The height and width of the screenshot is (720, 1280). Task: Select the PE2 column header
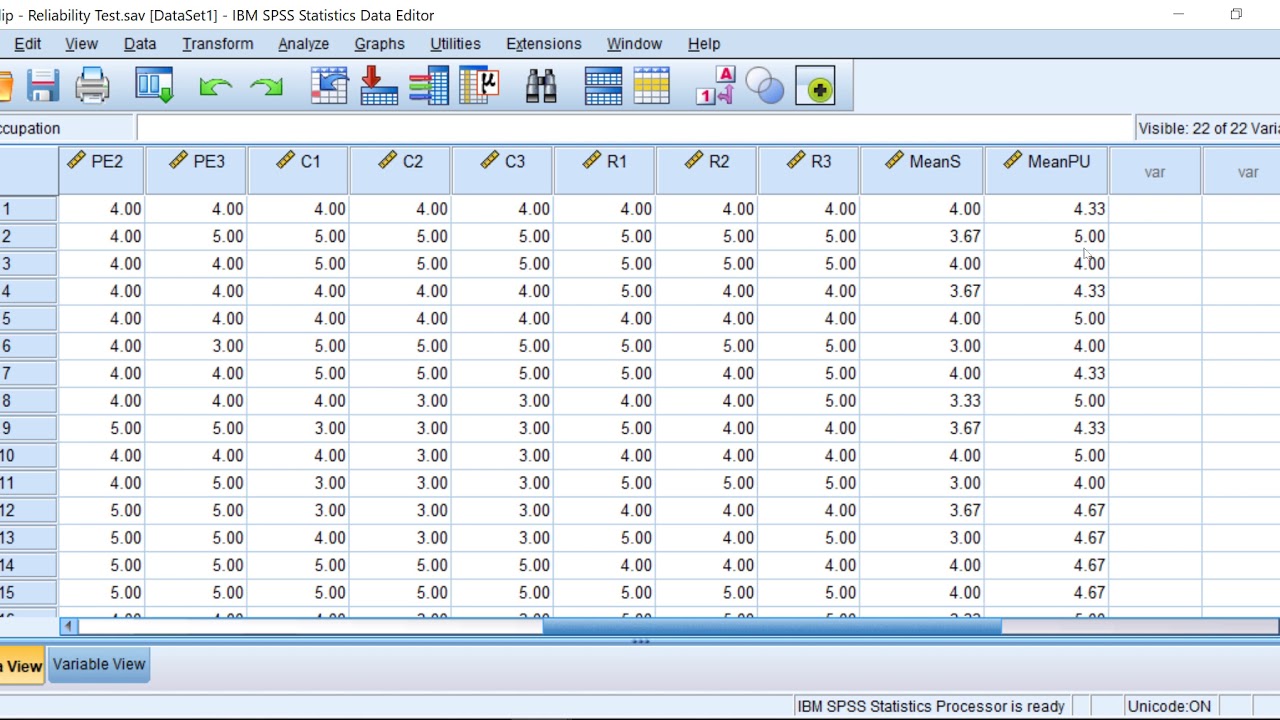pyautogui.click(x=102, y=170)
